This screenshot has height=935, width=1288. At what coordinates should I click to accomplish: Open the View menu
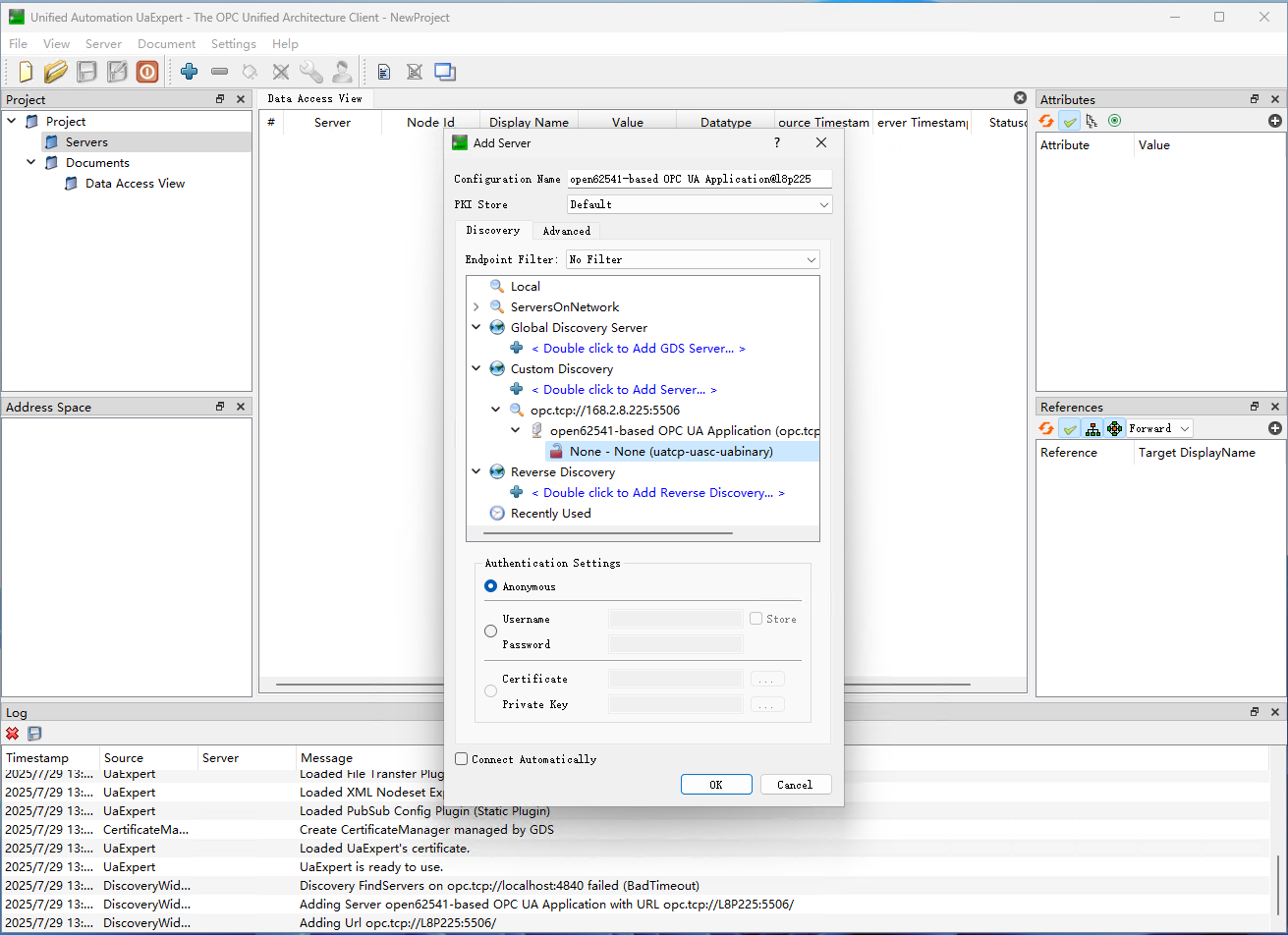tap(56, 44)
